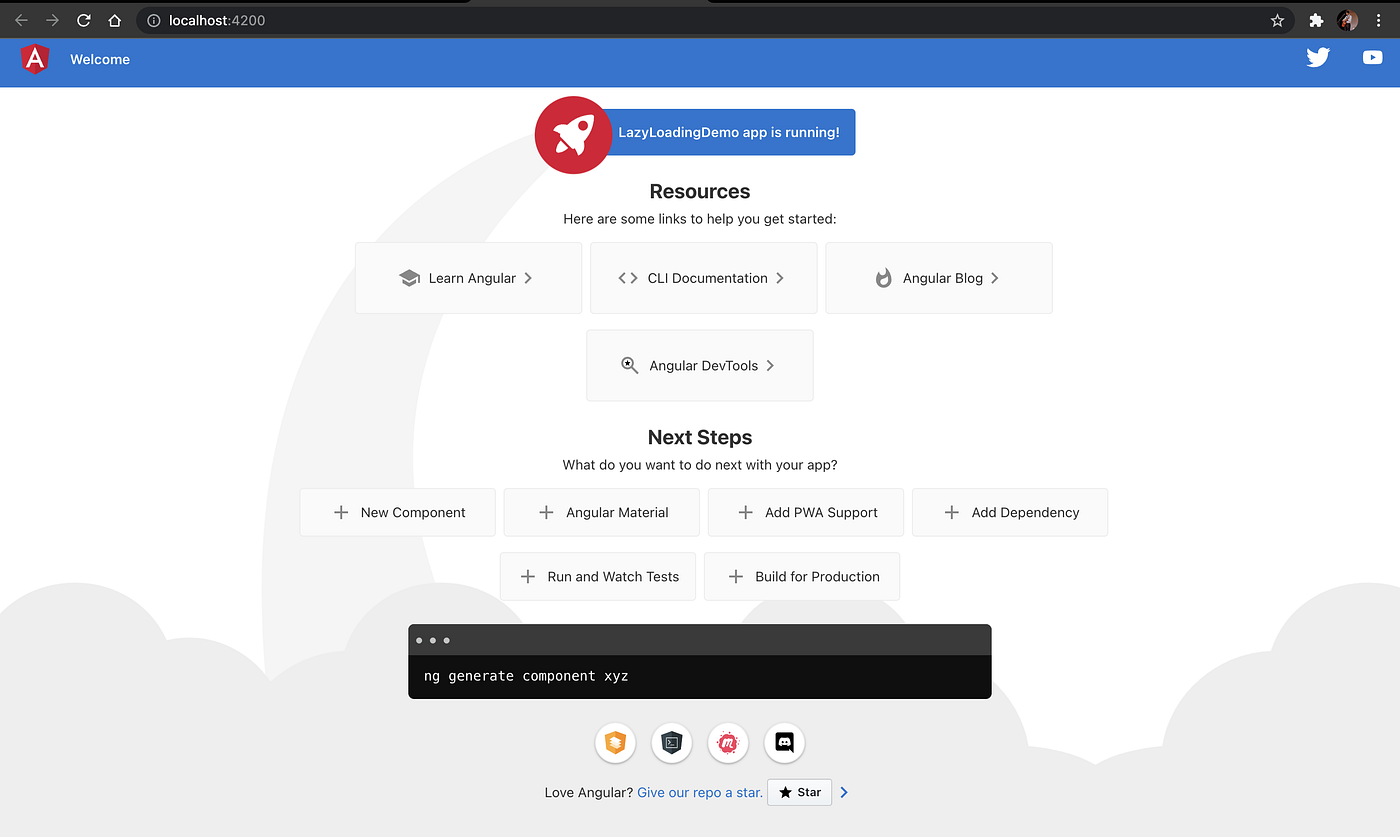This screenshot has height=837, width=1400.
Task: Select the Run and Watch Tests card
Action: point(598,576)
